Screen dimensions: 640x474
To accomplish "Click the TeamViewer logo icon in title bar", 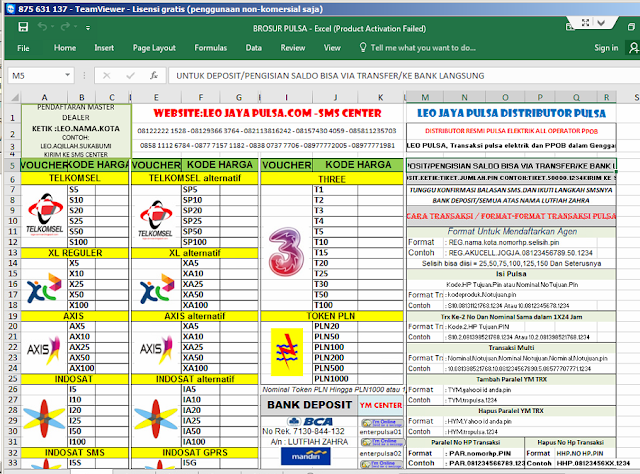I will (x=11, y=9).
